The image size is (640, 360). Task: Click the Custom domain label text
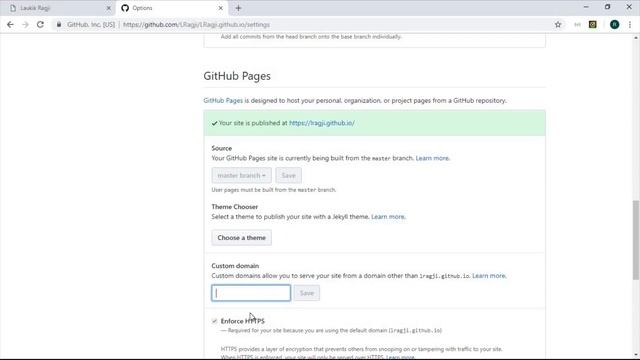(235, 266)
